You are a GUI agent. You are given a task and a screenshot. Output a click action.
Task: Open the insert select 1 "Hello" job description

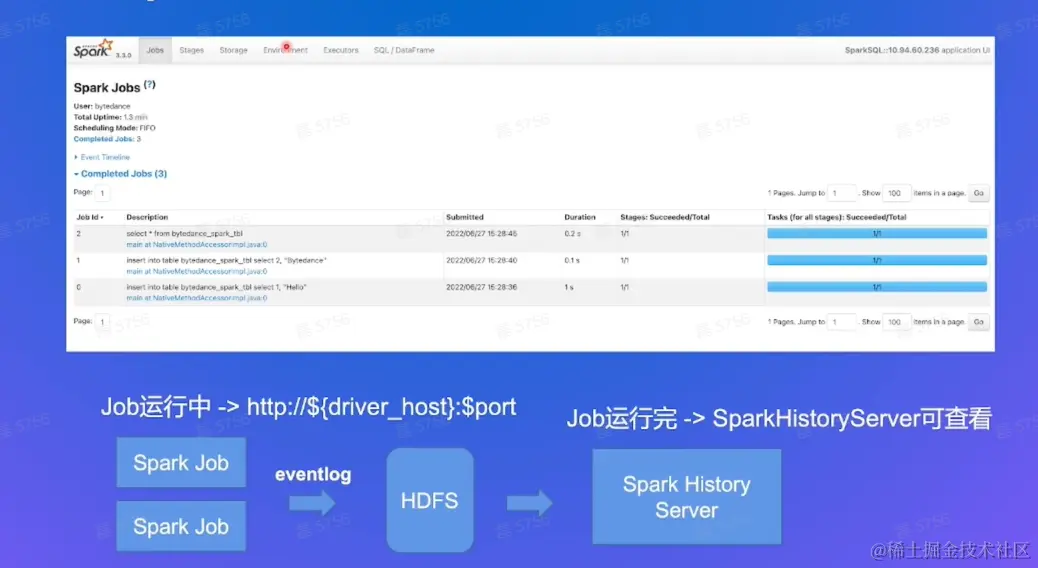(x=216, y=287)
